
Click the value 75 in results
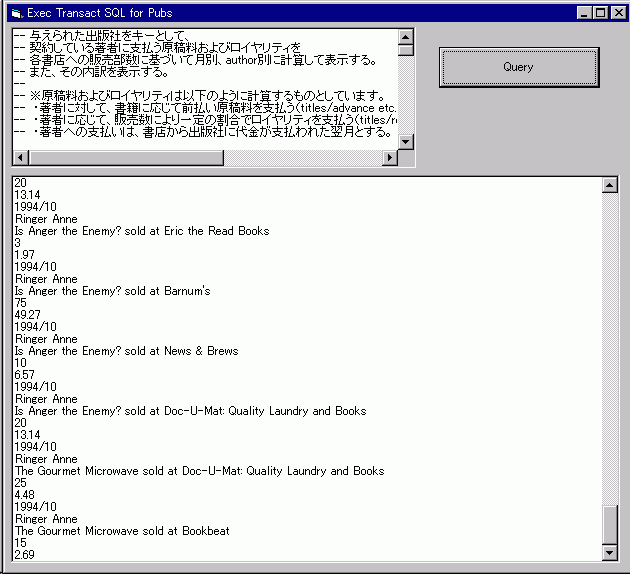(x=20, y=303)
